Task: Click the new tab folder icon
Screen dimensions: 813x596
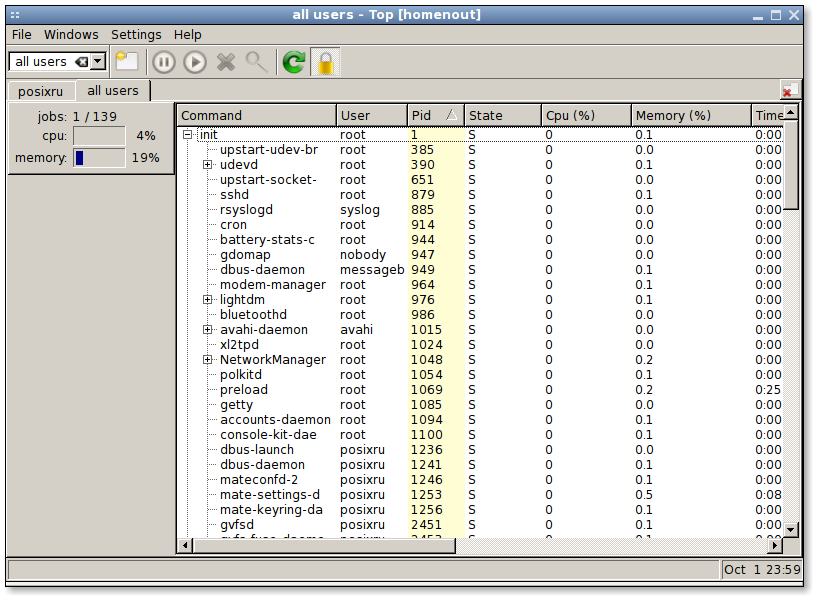Action: [x=127, y=62]
